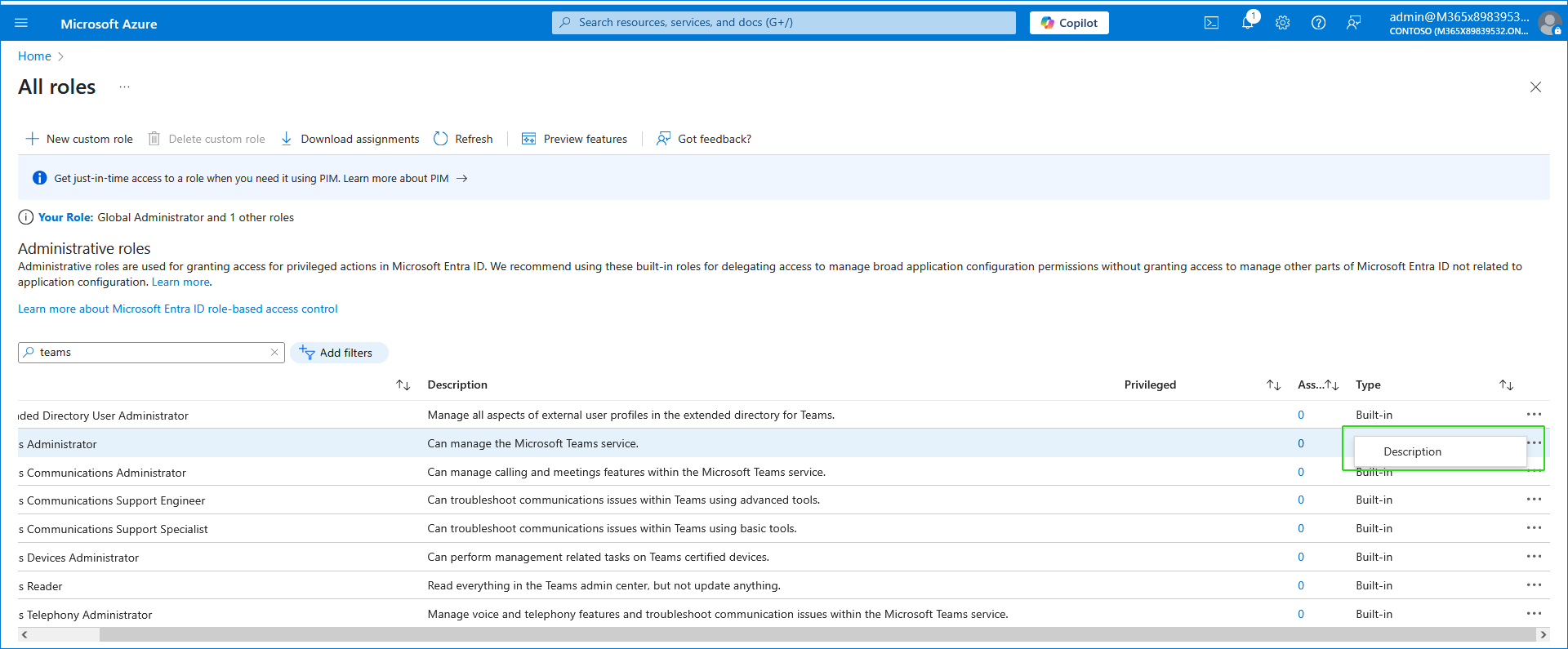Open ellipsis for Extended Directory User Administrator row
The height and width of the screenshot is (649, 1568).
[1535, 415]
